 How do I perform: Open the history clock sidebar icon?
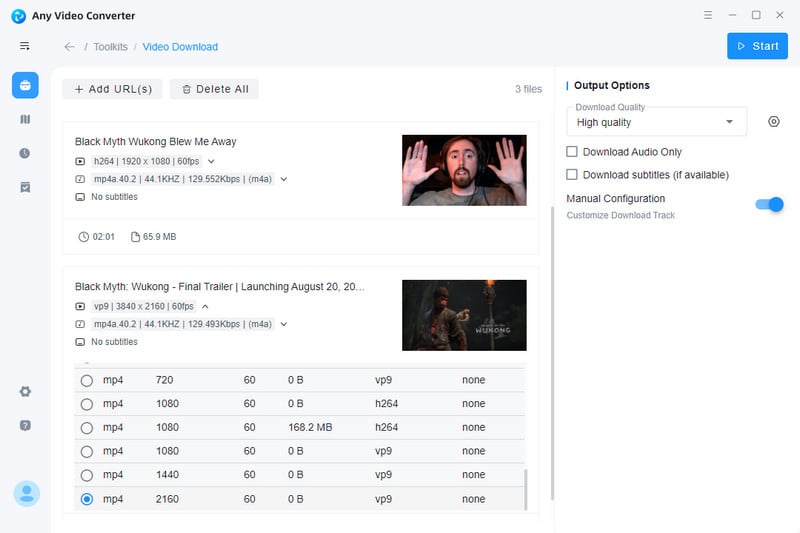25,153
